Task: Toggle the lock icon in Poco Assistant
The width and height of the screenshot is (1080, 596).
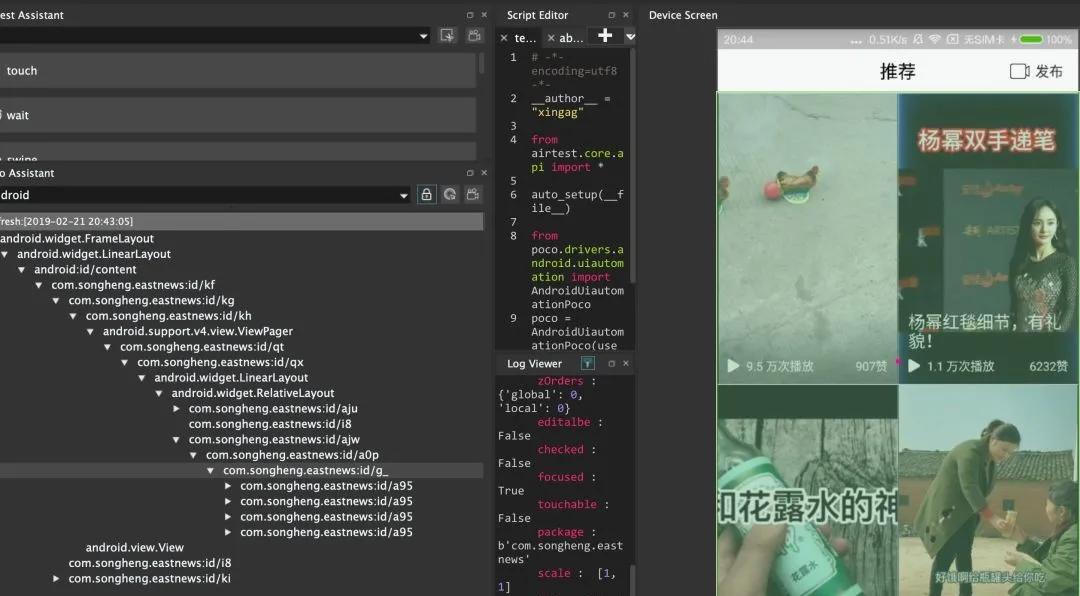Action: pos(426,196)
